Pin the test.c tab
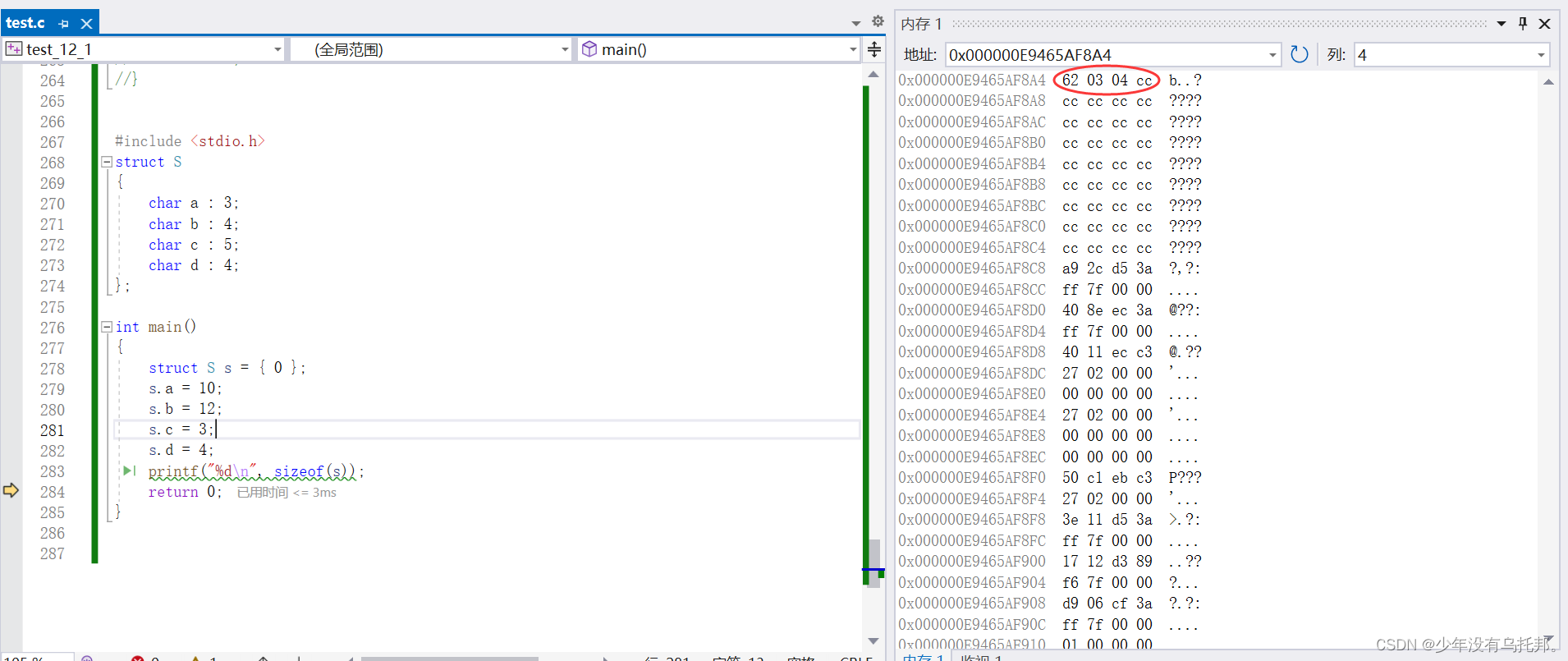The image size is (1568, 661). click(x=64, y=24)
